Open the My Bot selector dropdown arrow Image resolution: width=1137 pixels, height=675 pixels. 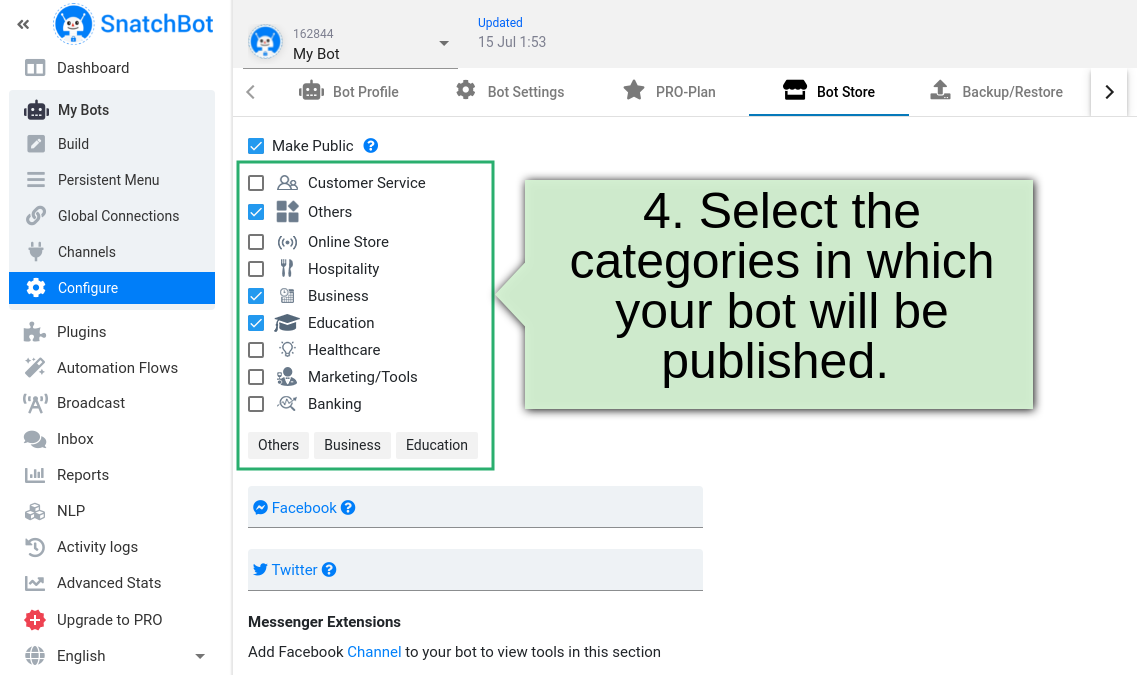click(444, 44)
